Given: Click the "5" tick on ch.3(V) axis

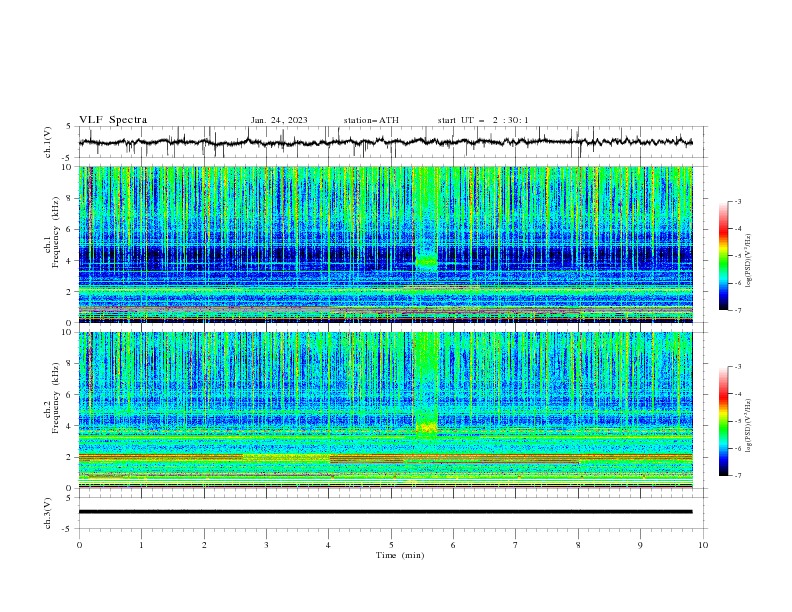Looking at the screenshot, I should click(69, 498).
